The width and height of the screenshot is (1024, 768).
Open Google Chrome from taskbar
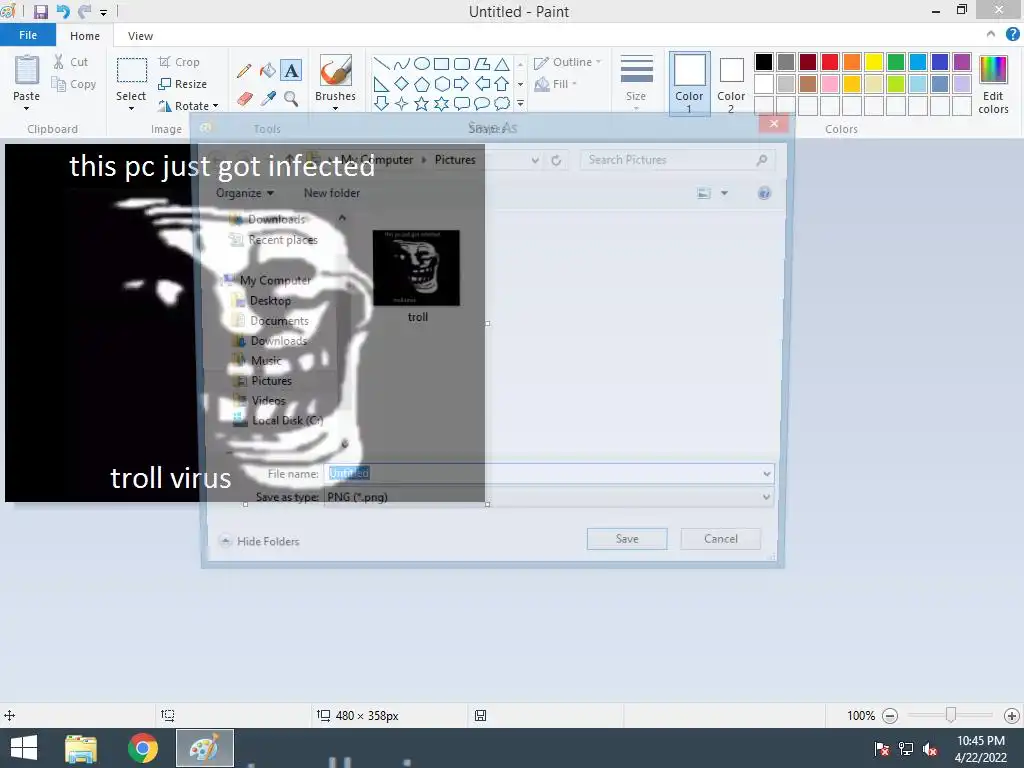click(143, 748)
